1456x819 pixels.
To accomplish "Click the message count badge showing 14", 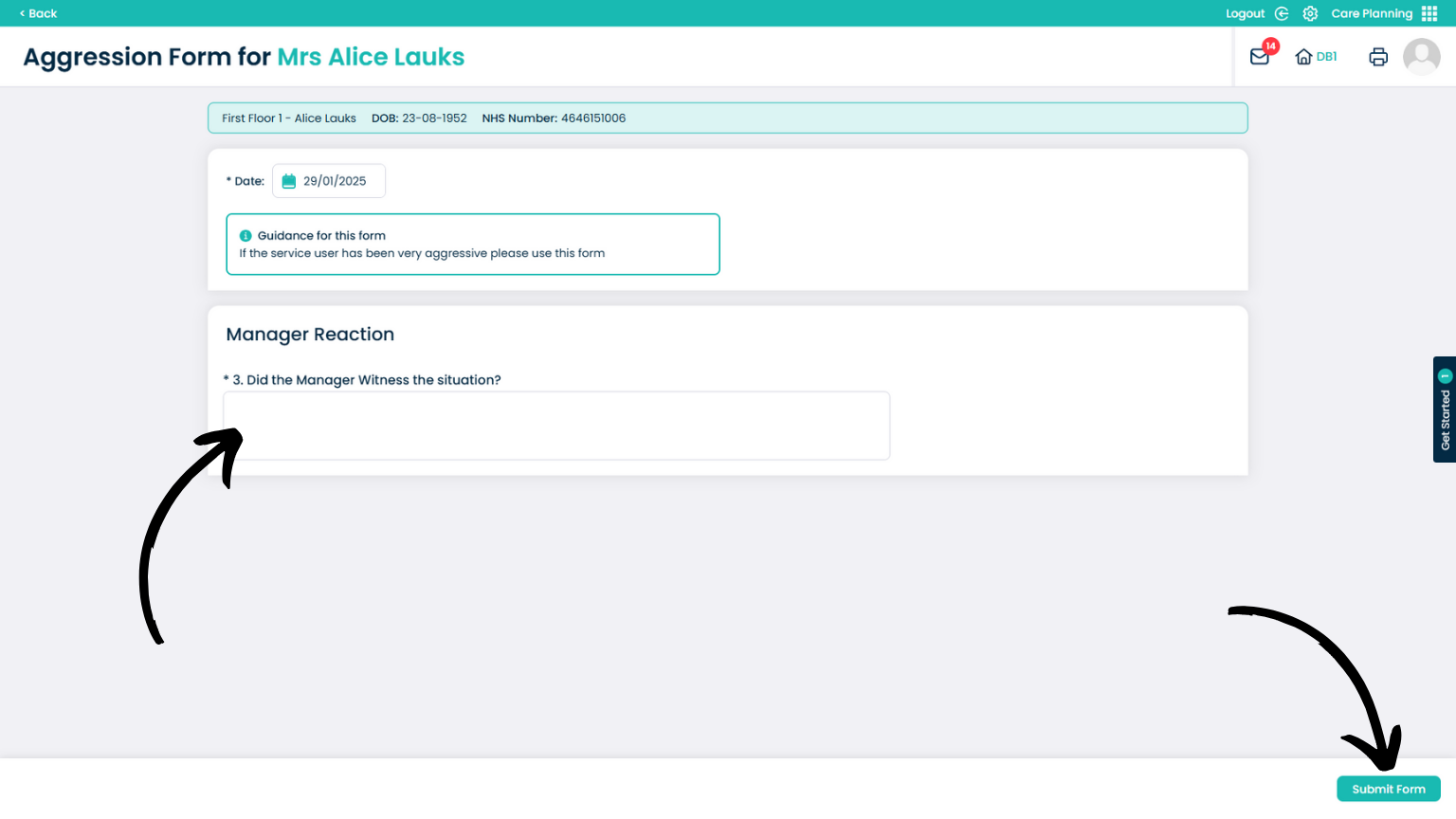I will [x=1270, y=45].
